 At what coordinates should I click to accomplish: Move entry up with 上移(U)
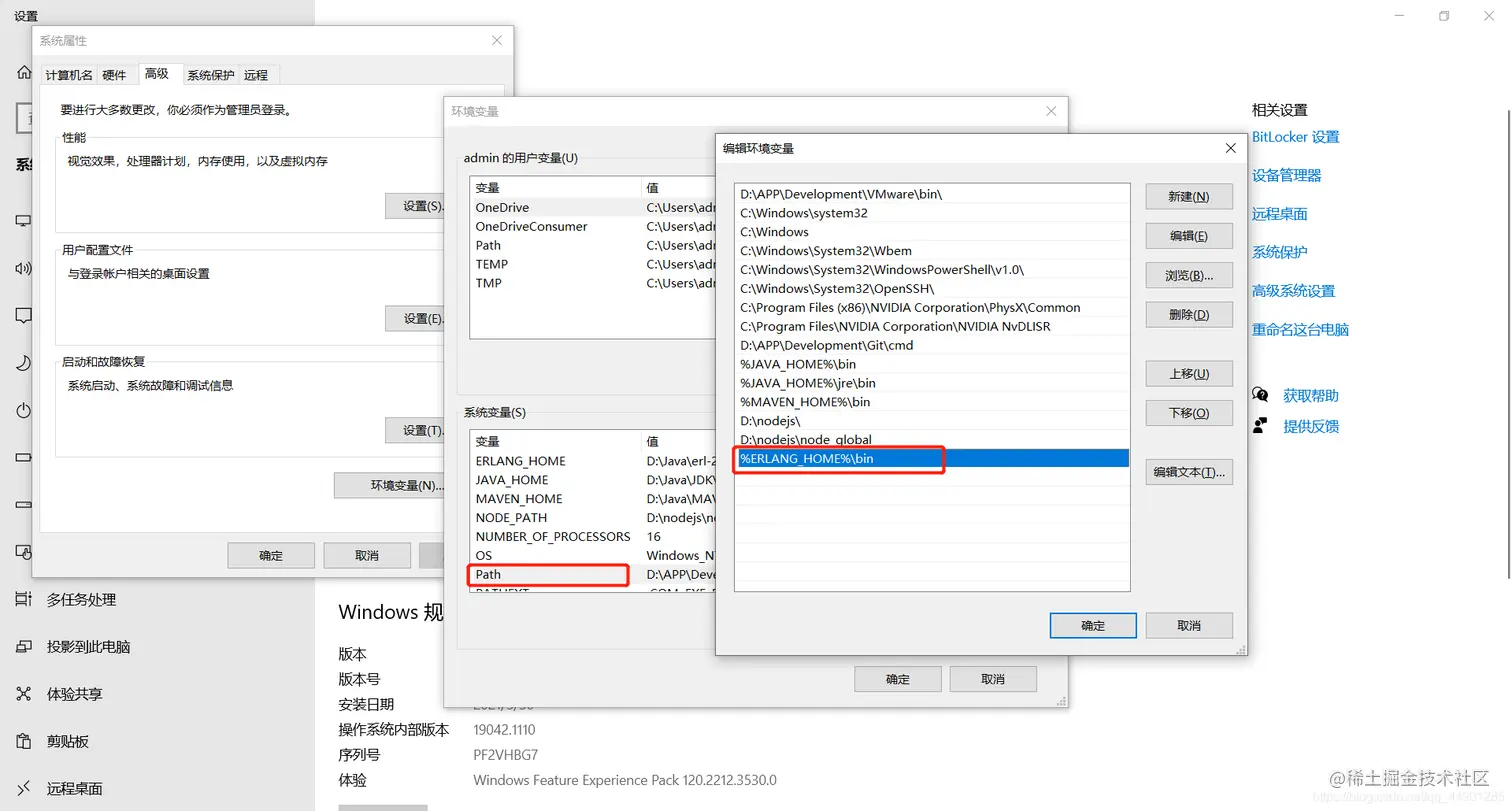pos(1188,373)
